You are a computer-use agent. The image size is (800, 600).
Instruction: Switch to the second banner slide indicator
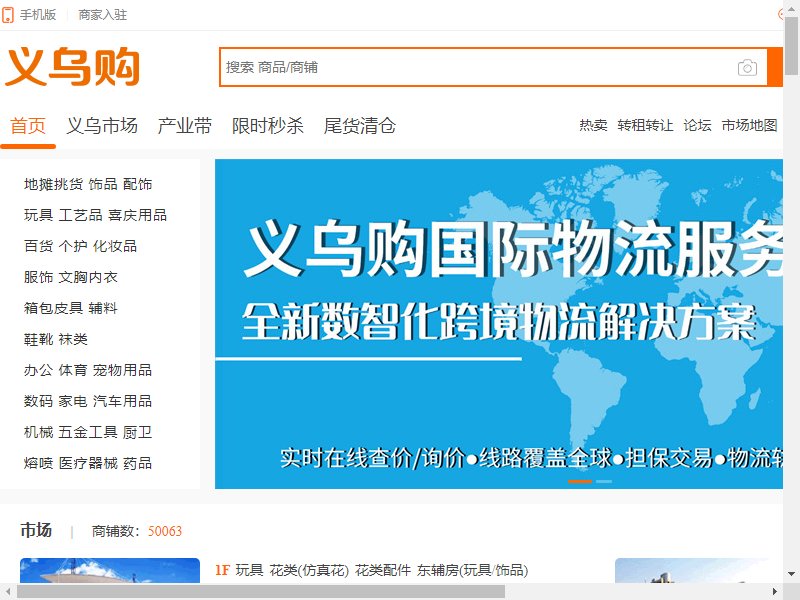604,481
